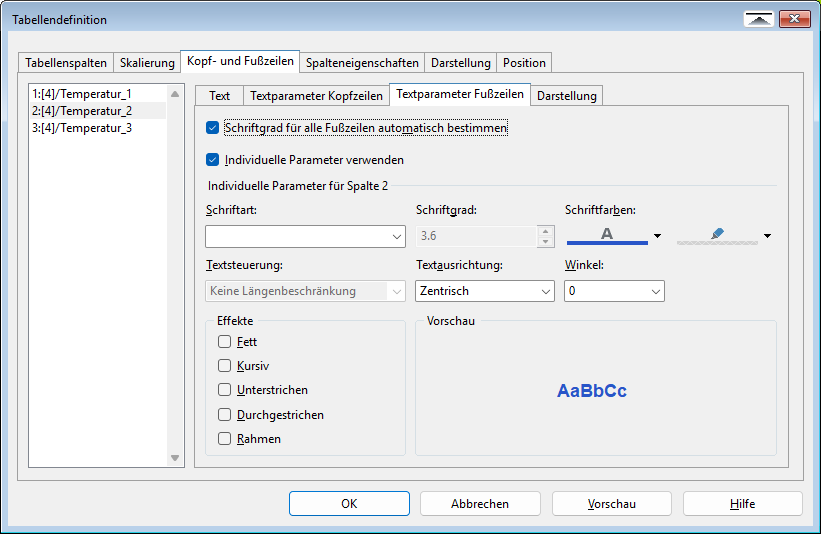Image resolution: width=821 pixels, height=534 pixels.
Task: Check the Rahmen effect option
Action: (x=224, y=439)
